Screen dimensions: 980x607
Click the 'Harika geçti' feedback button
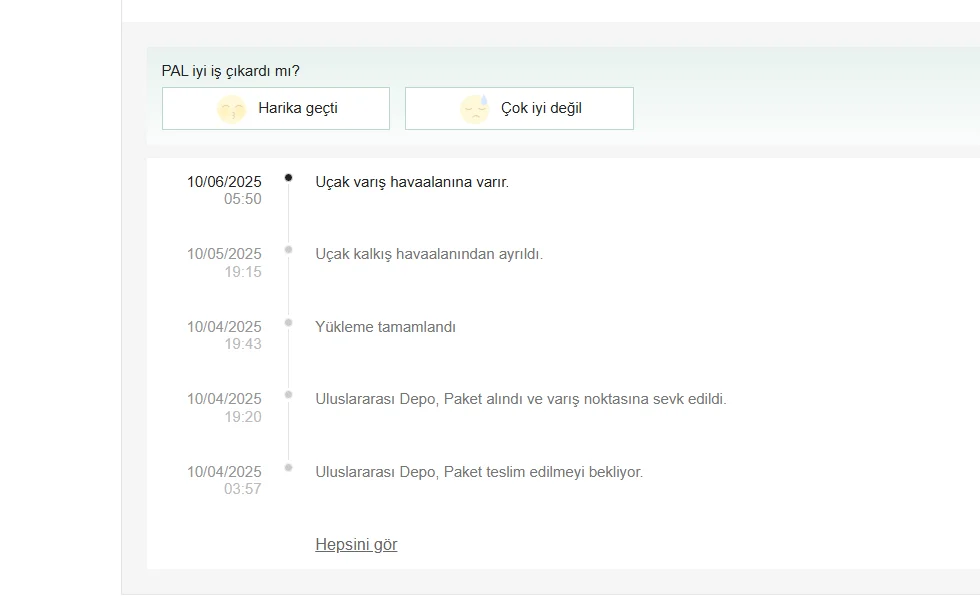point(276,109)
